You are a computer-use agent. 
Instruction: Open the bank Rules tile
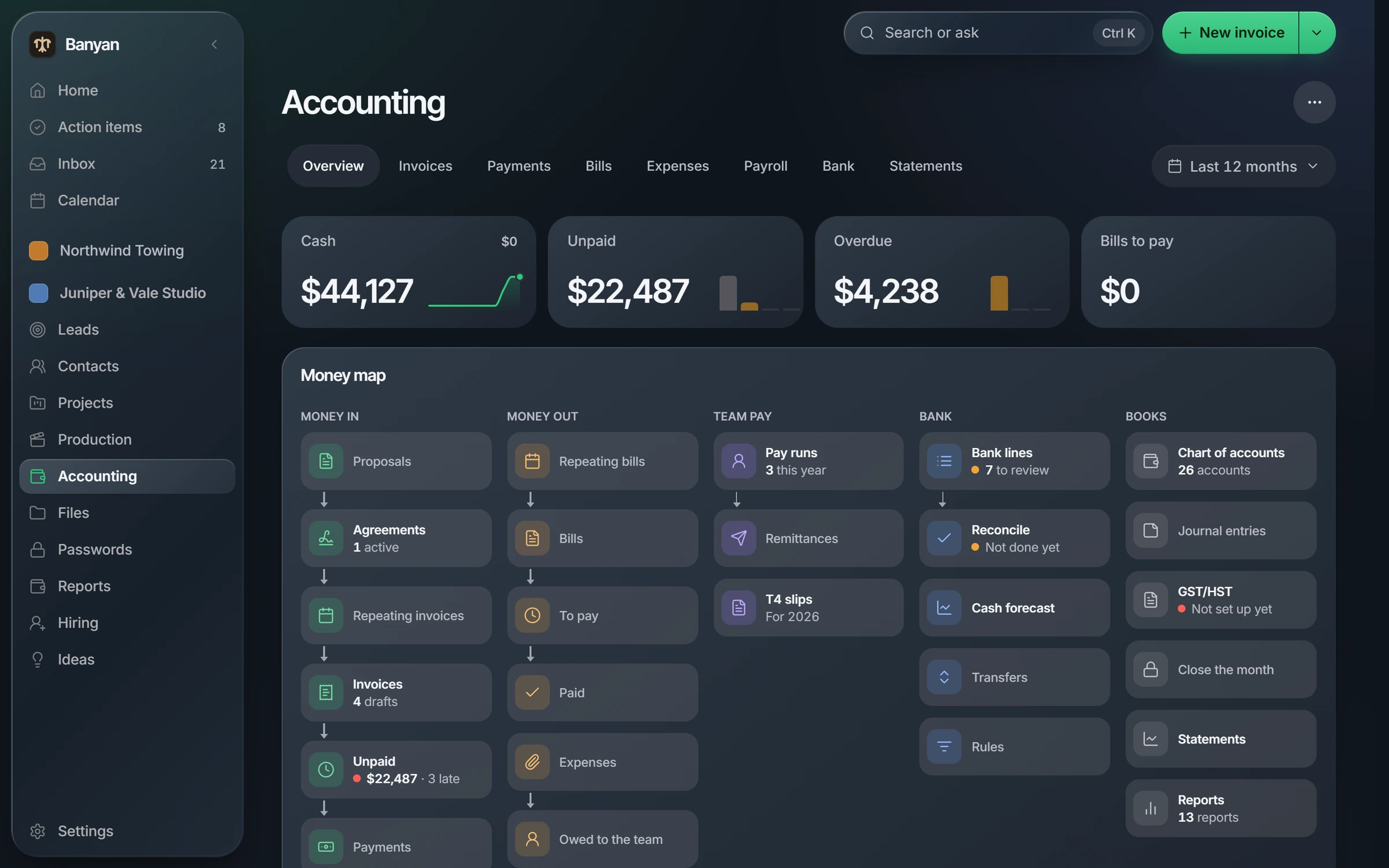(1015, 746)
